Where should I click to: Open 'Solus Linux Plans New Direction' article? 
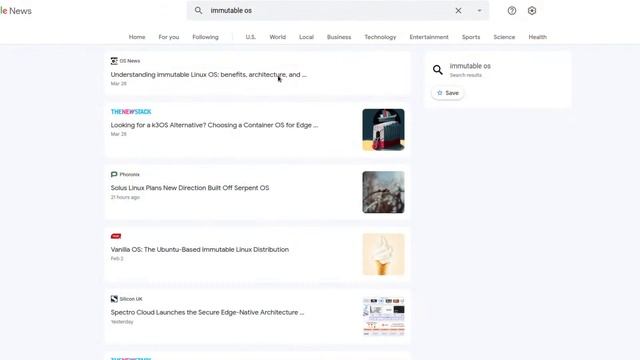tap(190, 188)
